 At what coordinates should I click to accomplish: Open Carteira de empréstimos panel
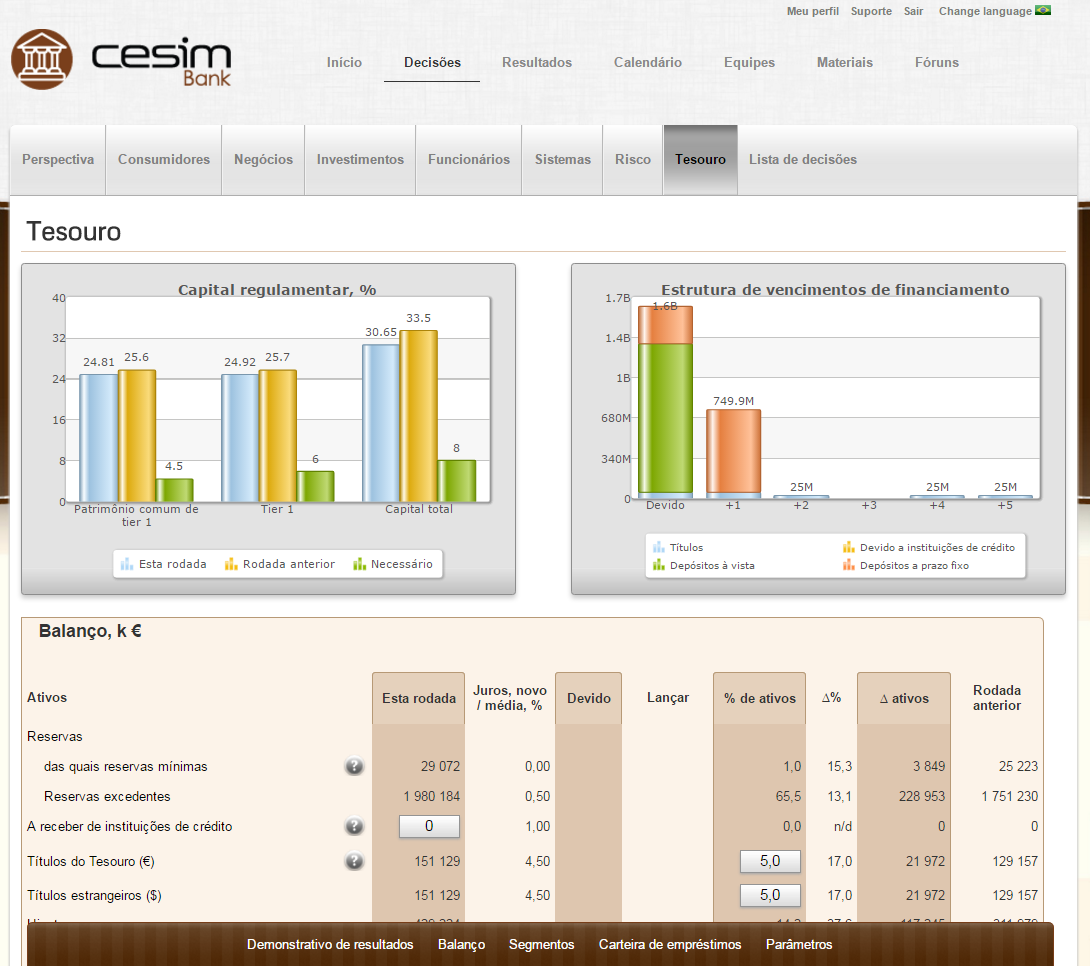[670, 945]
